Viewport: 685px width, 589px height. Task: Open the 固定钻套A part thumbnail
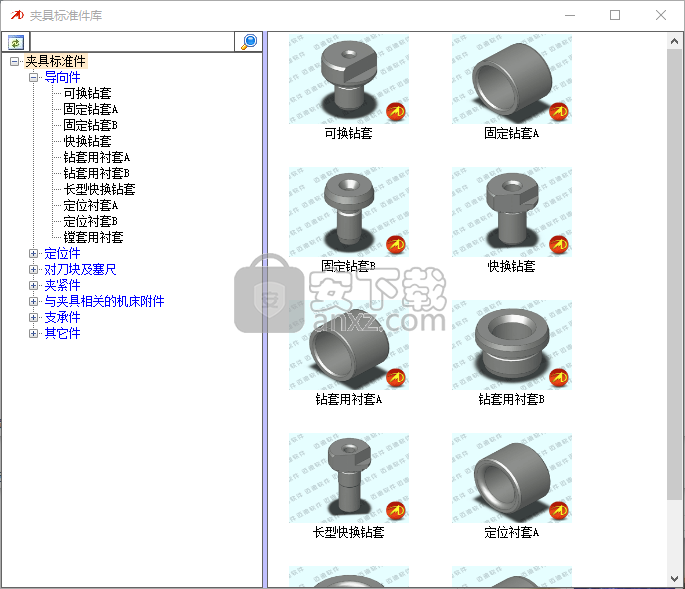pyautogui.click(x=512, y=79)
